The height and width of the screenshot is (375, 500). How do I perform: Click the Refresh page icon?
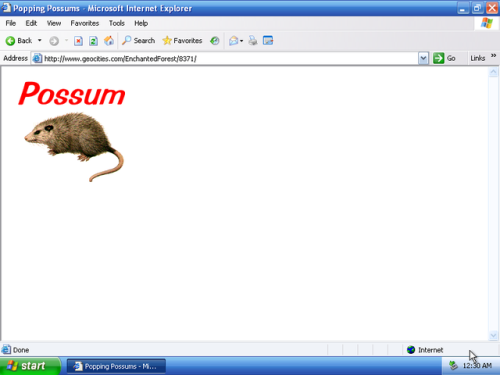pos(93,41)
